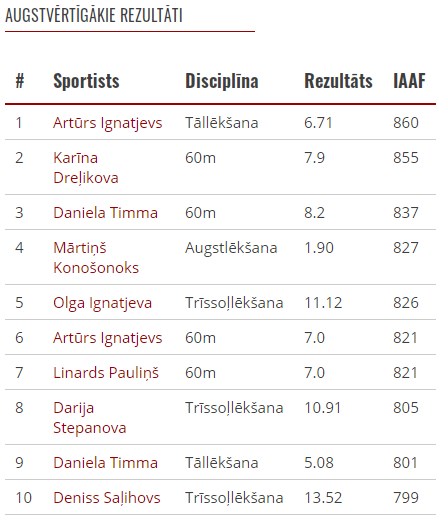The width and height of the screenshot is (448, 524).
Task: Click Daniela Timma link in Tāllēkšana row 9
Action: pos(105,463)
